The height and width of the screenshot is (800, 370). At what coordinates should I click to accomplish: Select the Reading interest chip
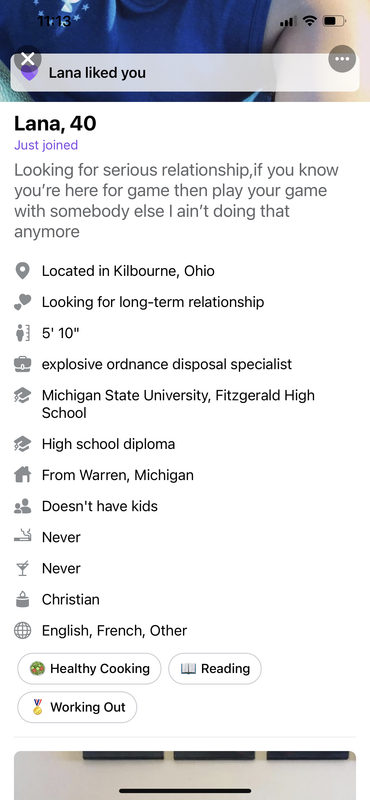coord(215,668)
